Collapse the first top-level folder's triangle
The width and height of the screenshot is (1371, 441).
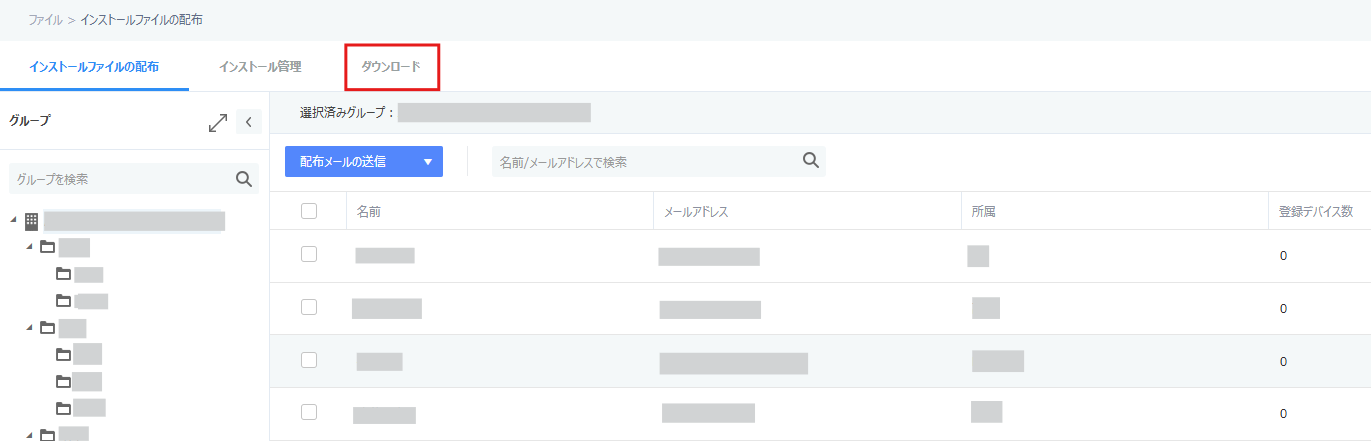tap(30, 247)
